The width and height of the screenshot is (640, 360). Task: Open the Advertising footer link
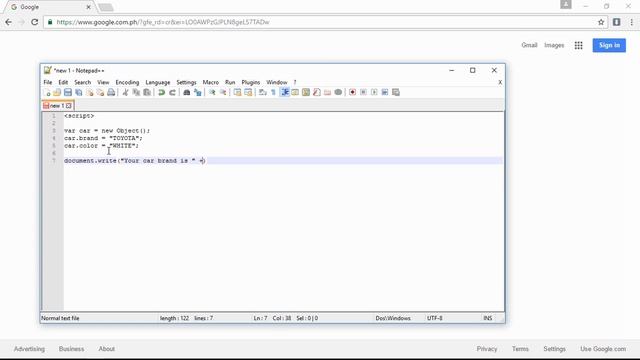[x=29, y=349]
